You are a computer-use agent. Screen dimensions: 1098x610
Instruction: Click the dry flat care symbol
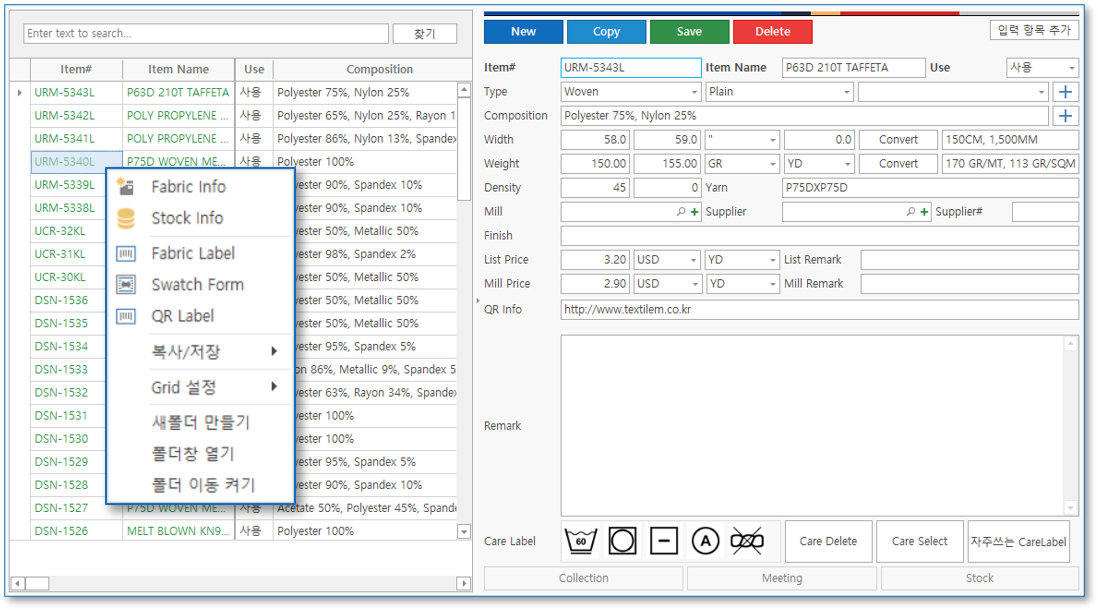pos(664,541)
